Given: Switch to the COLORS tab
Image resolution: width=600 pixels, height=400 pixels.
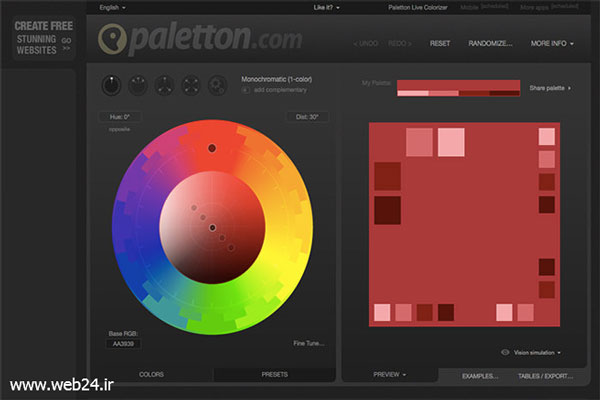Looking at the screenshot, I should point(151,374).
